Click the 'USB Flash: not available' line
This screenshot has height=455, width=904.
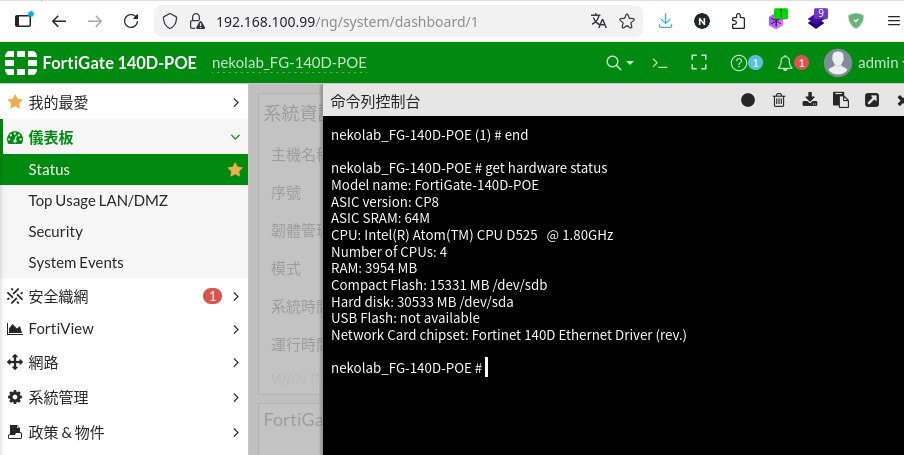tap(405, 318)
